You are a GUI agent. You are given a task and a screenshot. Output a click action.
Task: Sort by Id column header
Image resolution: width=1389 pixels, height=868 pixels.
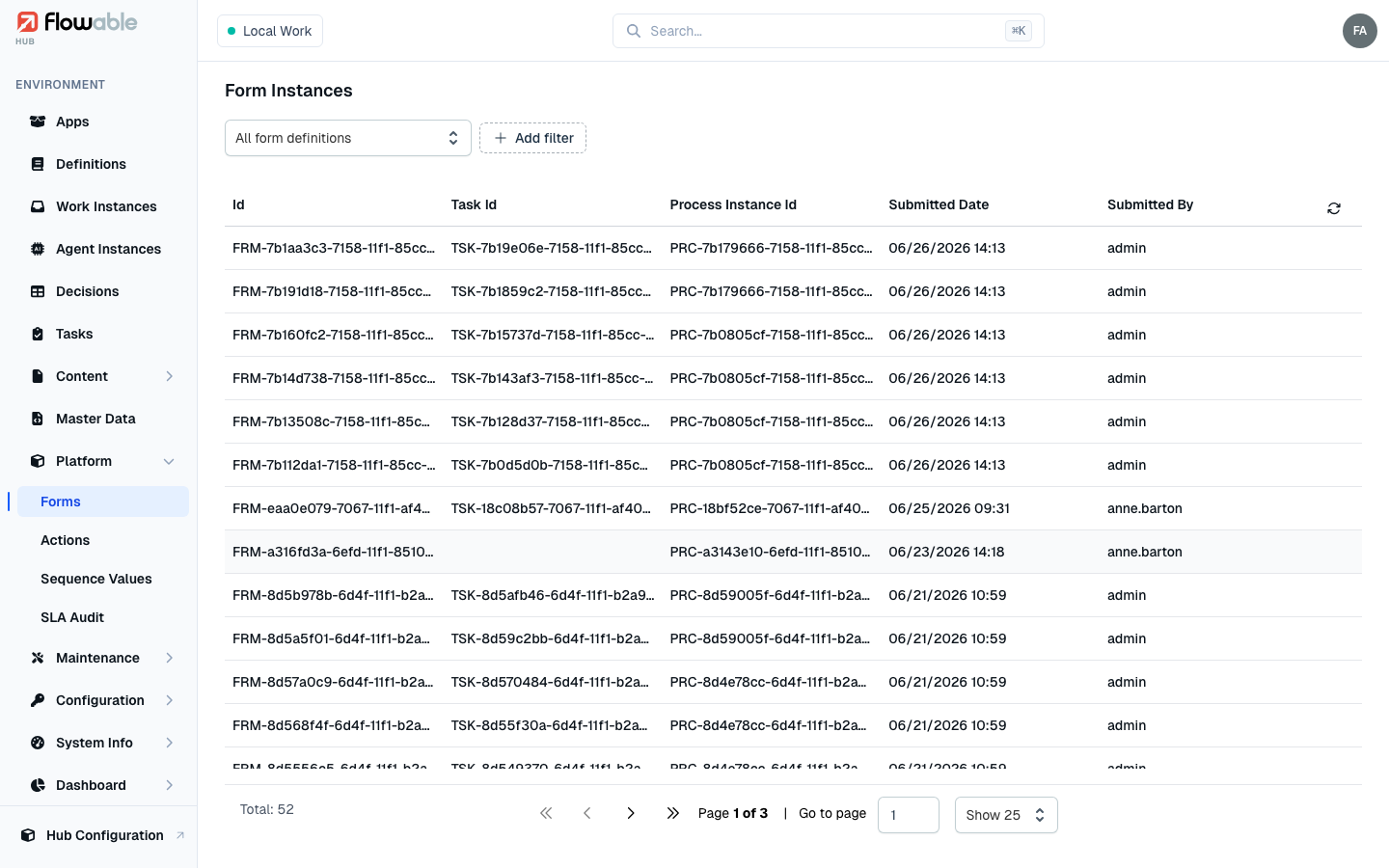pyautogui.click(x=238, y=204)
